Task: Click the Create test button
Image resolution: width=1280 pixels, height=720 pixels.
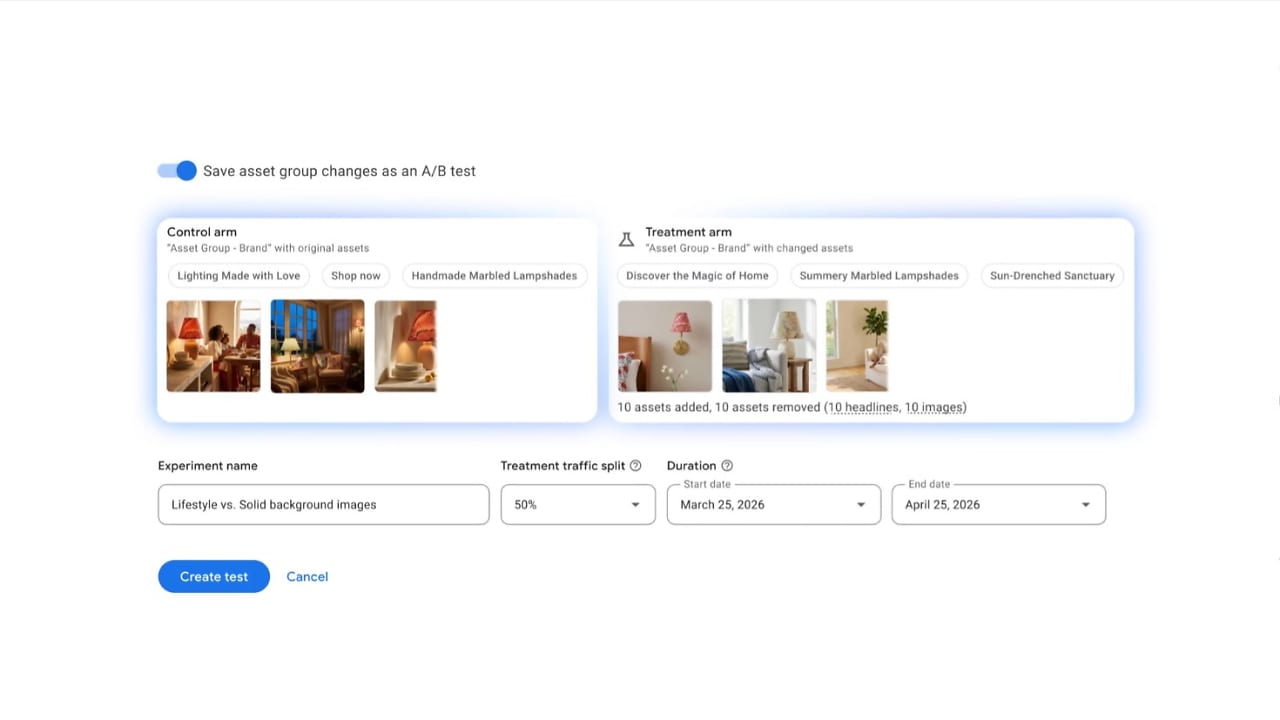Action: click(x=214, y=577)
